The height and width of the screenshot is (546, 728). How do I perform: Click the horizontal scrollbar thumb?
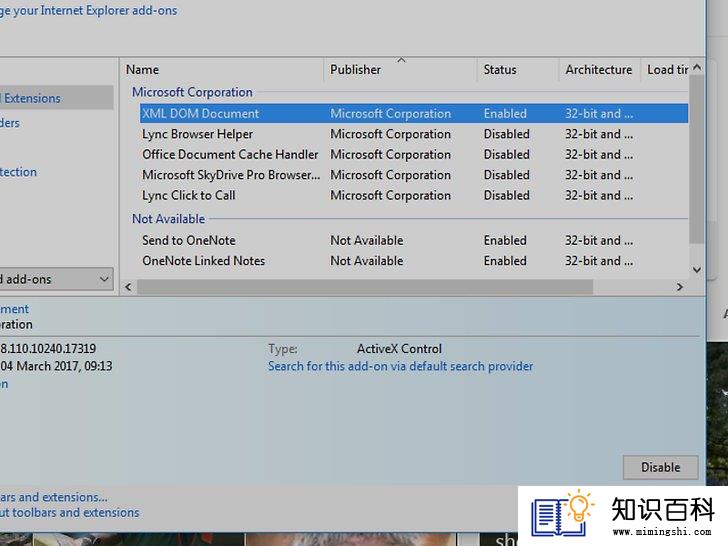[365, 287]
